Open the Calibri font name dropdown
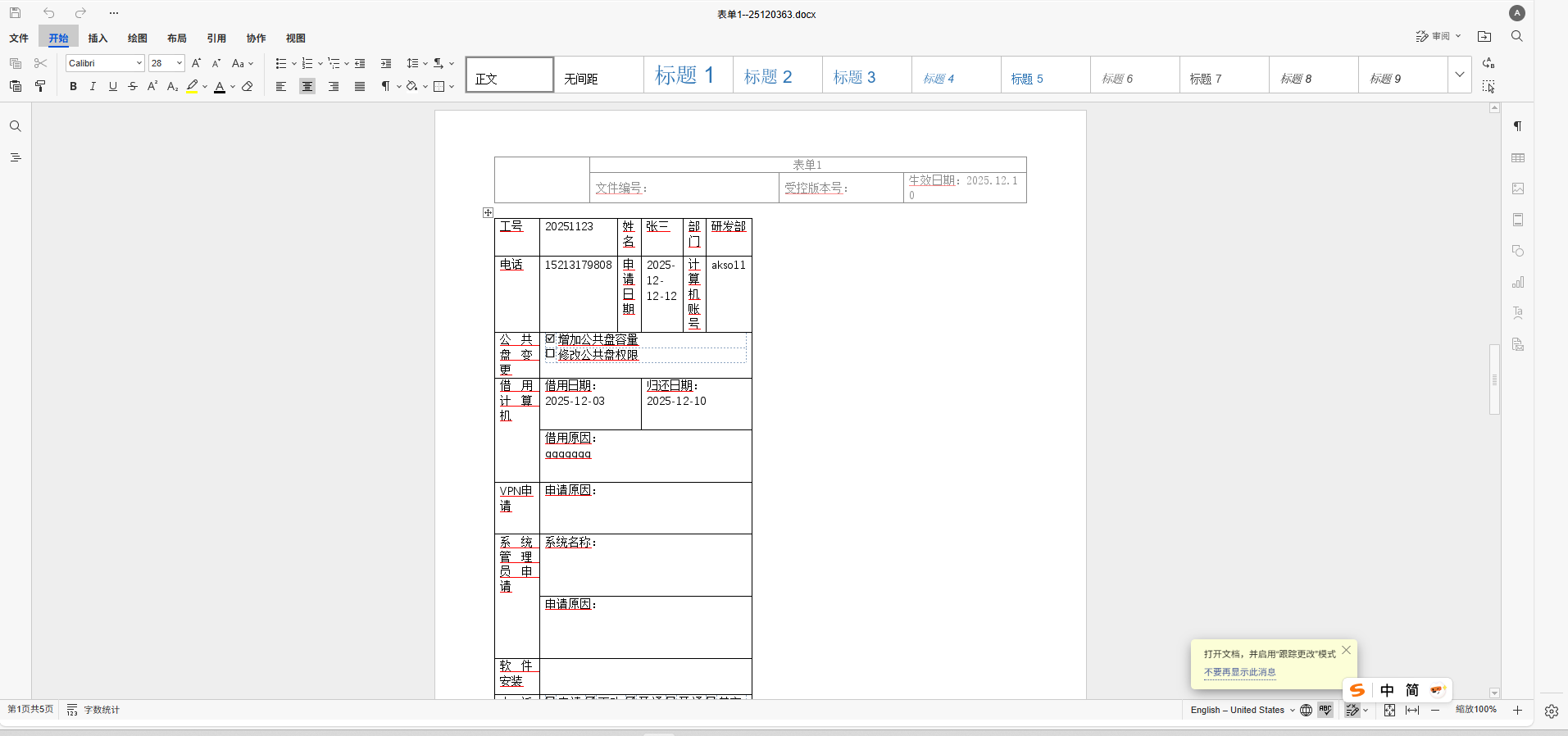The width and height of the screenshot is (1568, 736). point(139,63)
